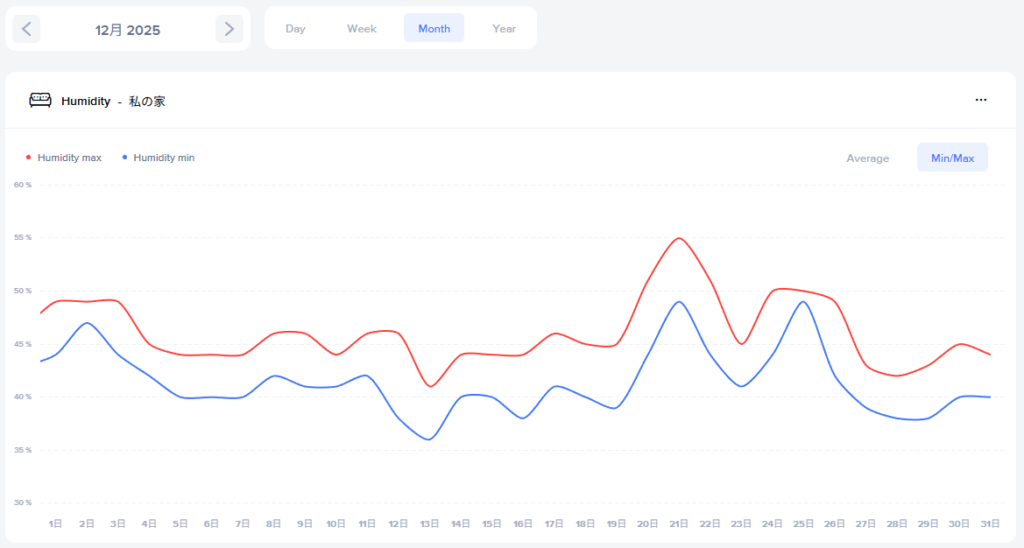Screen dimensions: 1024x548
Task: Click the blue Humidity min legend dot
Action: coord(124,158)
